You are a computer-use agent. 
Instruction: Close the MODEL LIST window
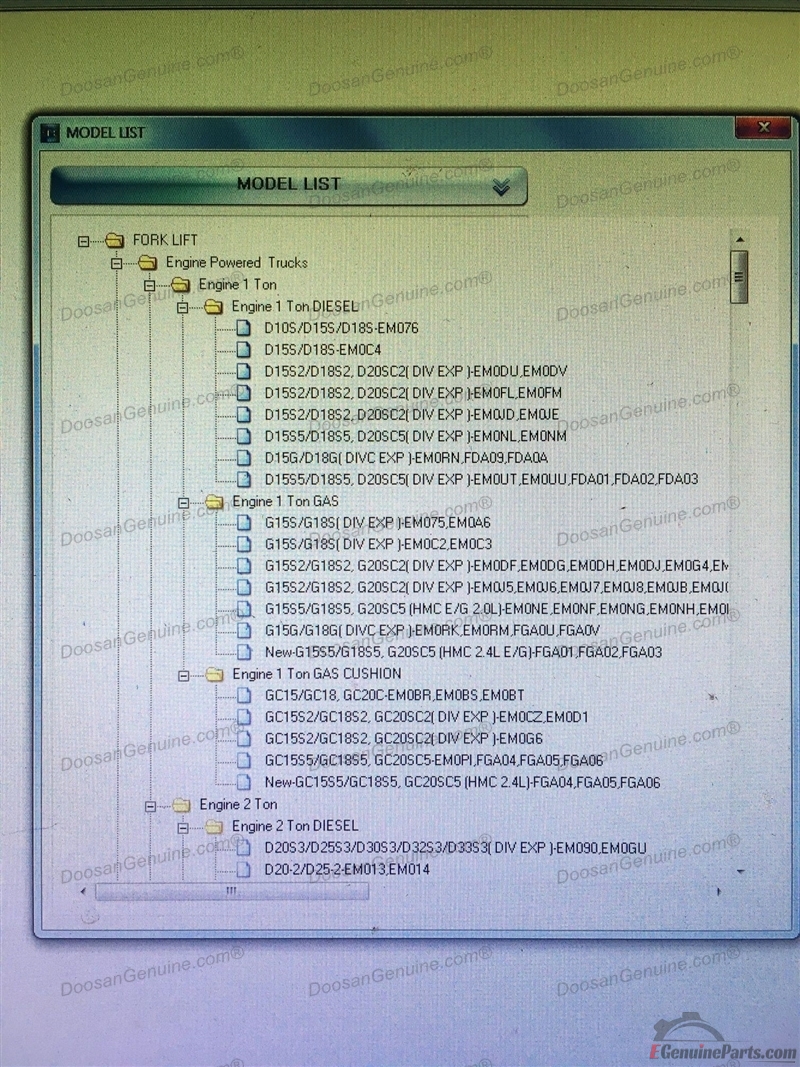(x=764, y=128)
